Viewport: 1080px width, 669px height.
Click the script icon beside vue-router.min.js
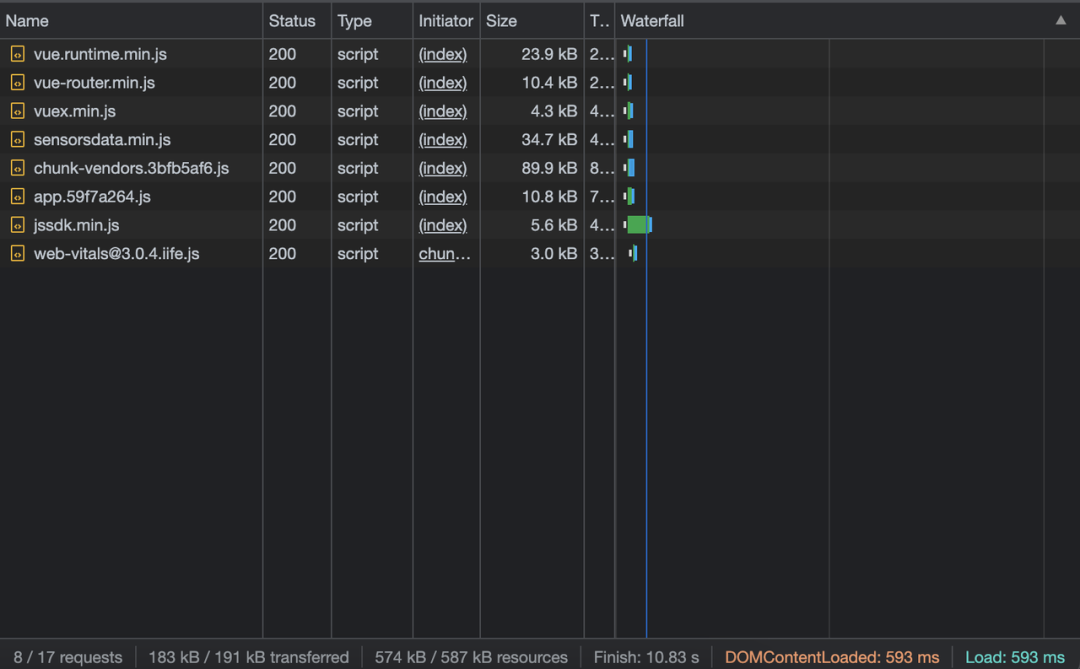(x=17, y=83)
